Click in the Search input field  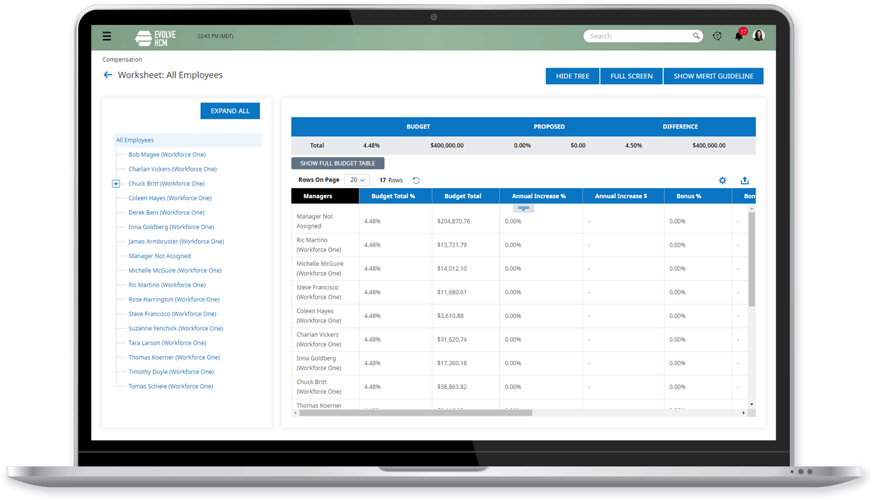tap(638, 36)
